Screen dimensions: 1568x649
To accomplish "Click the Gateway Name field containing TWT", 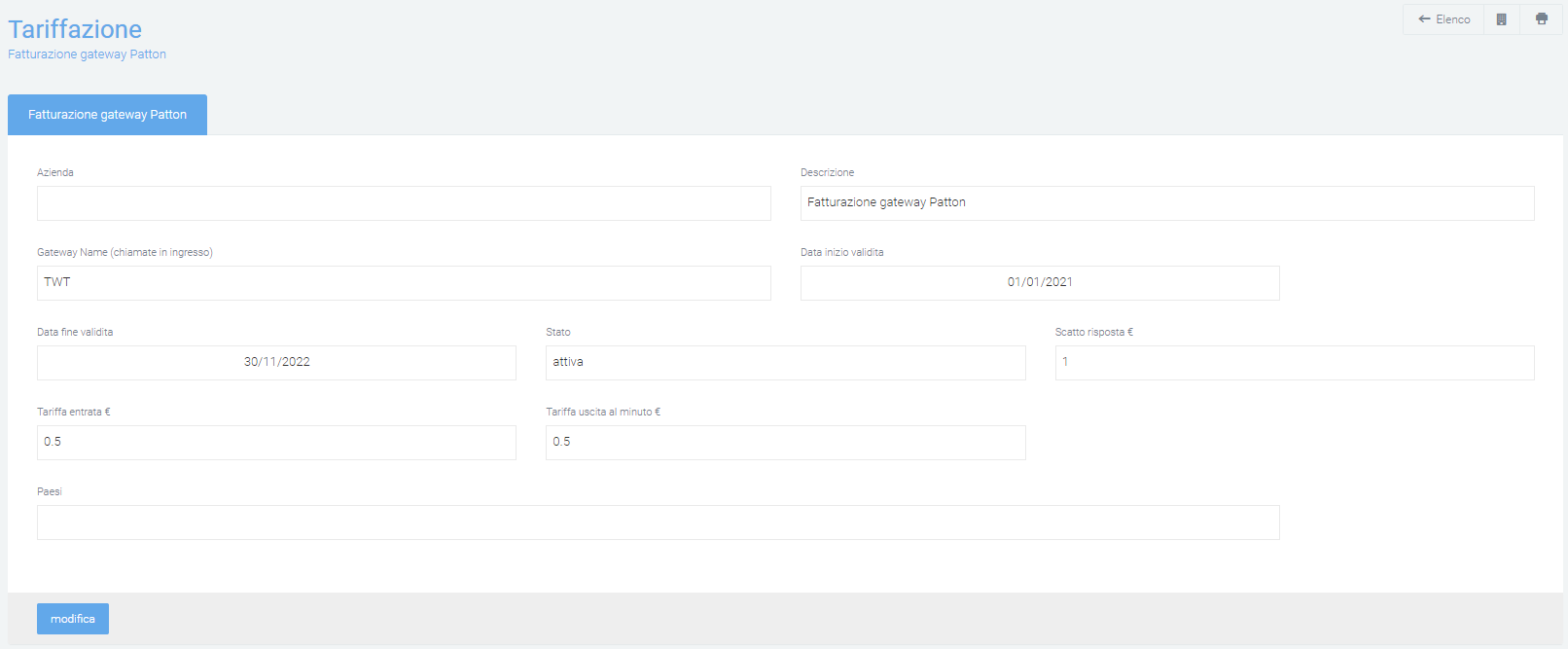I will [x=404, y=283].
